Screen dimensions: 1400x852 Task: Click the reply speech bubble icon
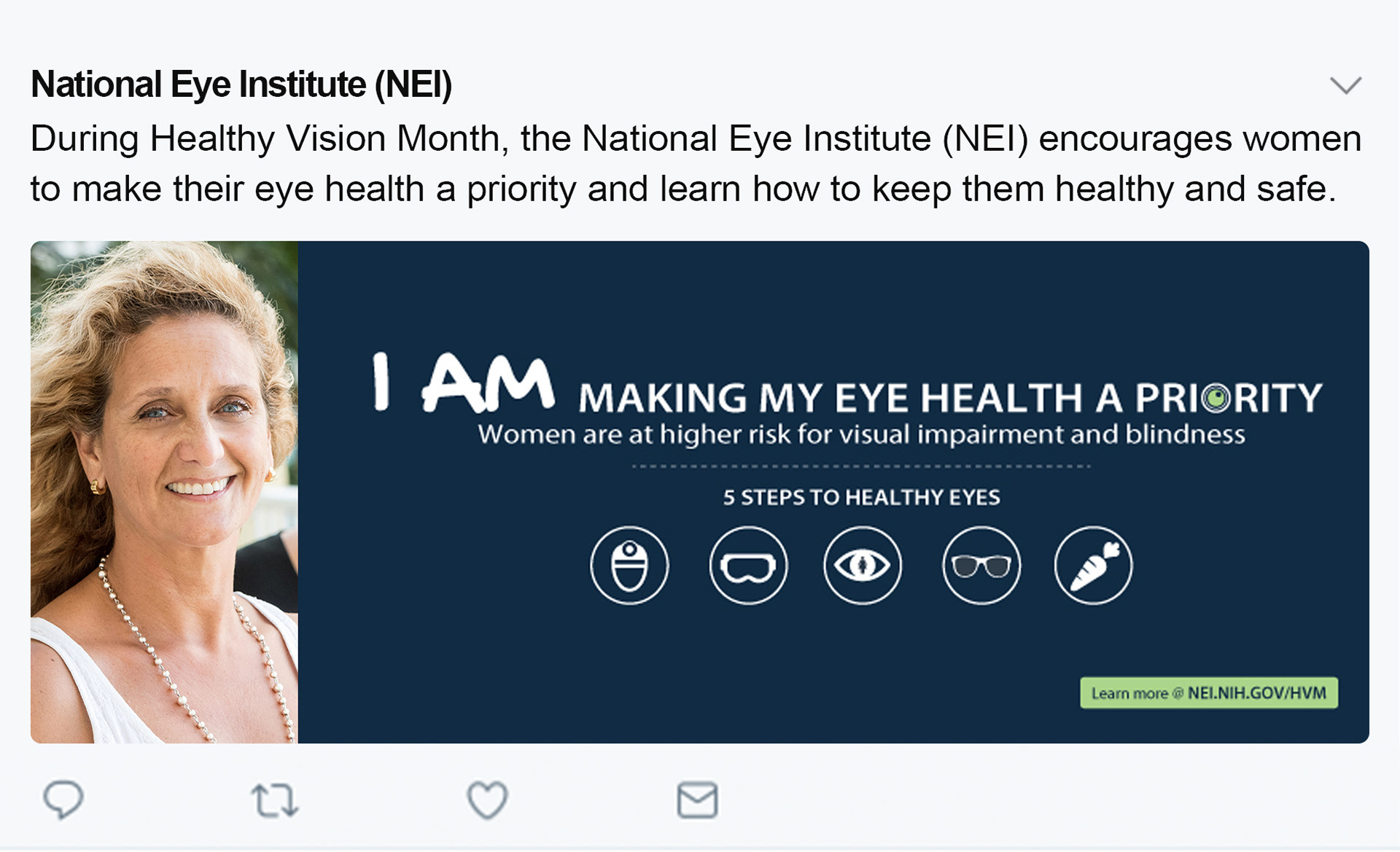63,800
